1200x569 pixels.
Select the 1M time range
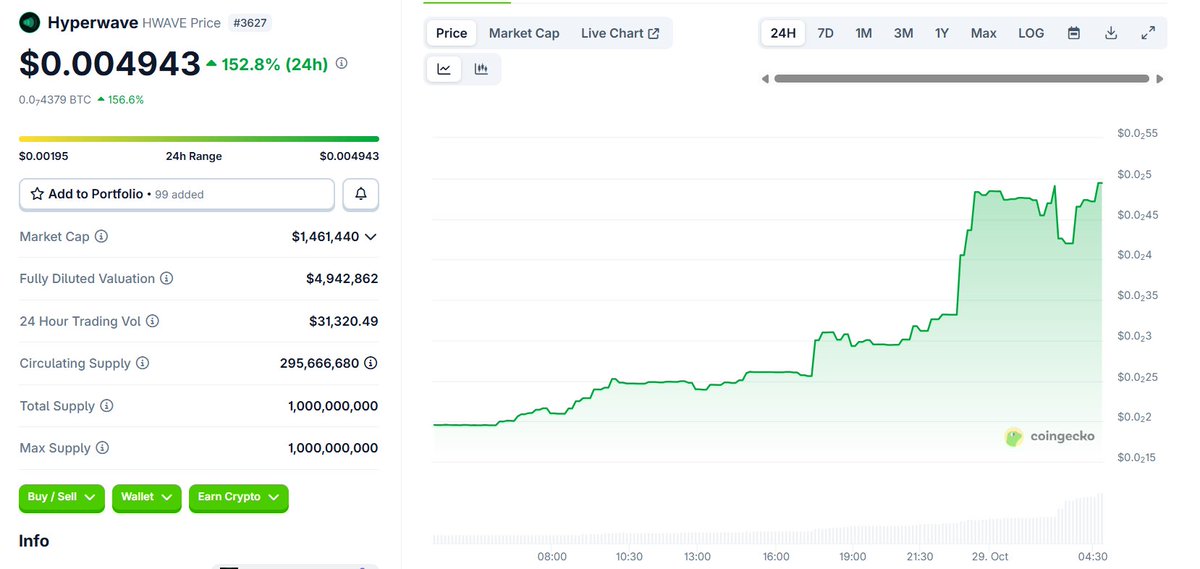(x=864, y=33)
